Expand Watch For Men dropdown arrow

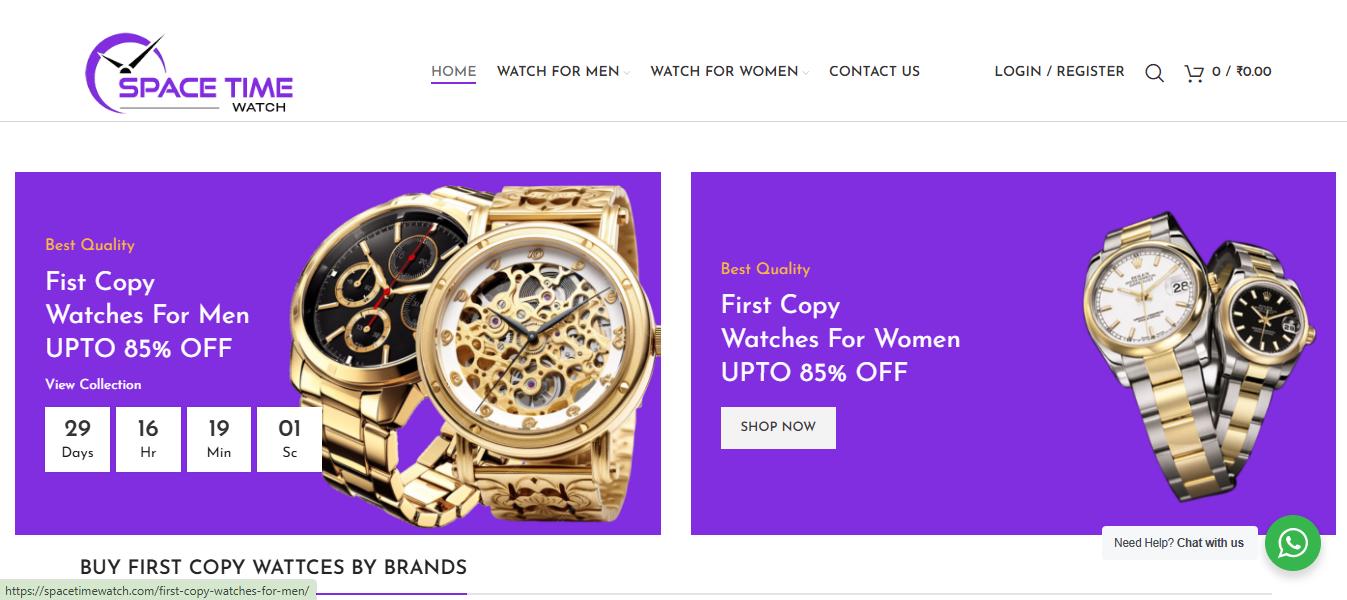click(627, 72)
